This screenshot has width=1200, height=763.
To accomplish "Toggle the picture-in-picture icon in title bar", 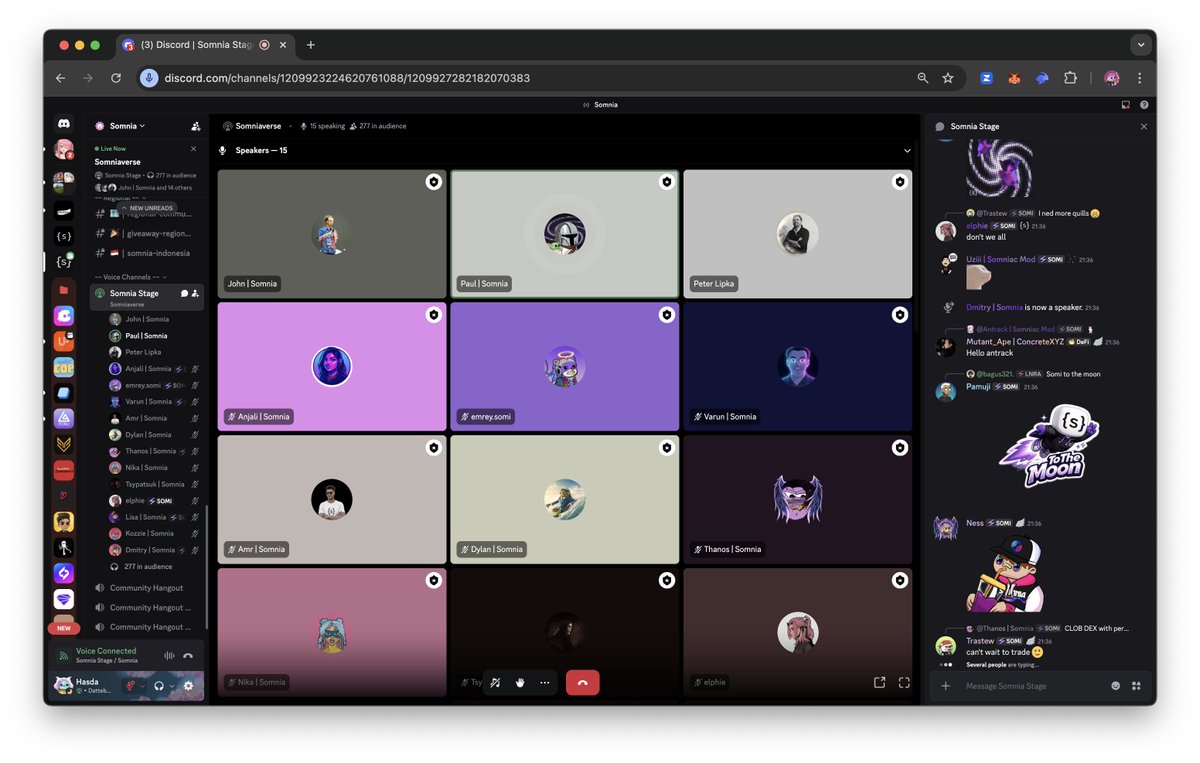I will click(1126, 105).
